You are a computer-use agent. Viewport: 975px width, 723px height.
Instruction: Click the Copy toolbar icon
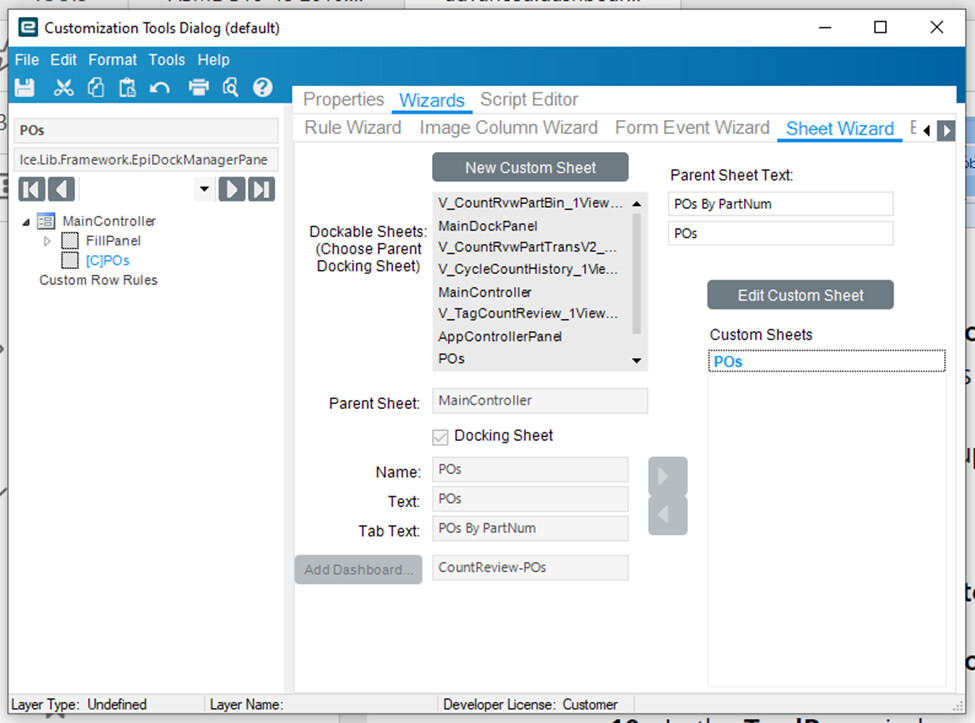click(96, 87)
